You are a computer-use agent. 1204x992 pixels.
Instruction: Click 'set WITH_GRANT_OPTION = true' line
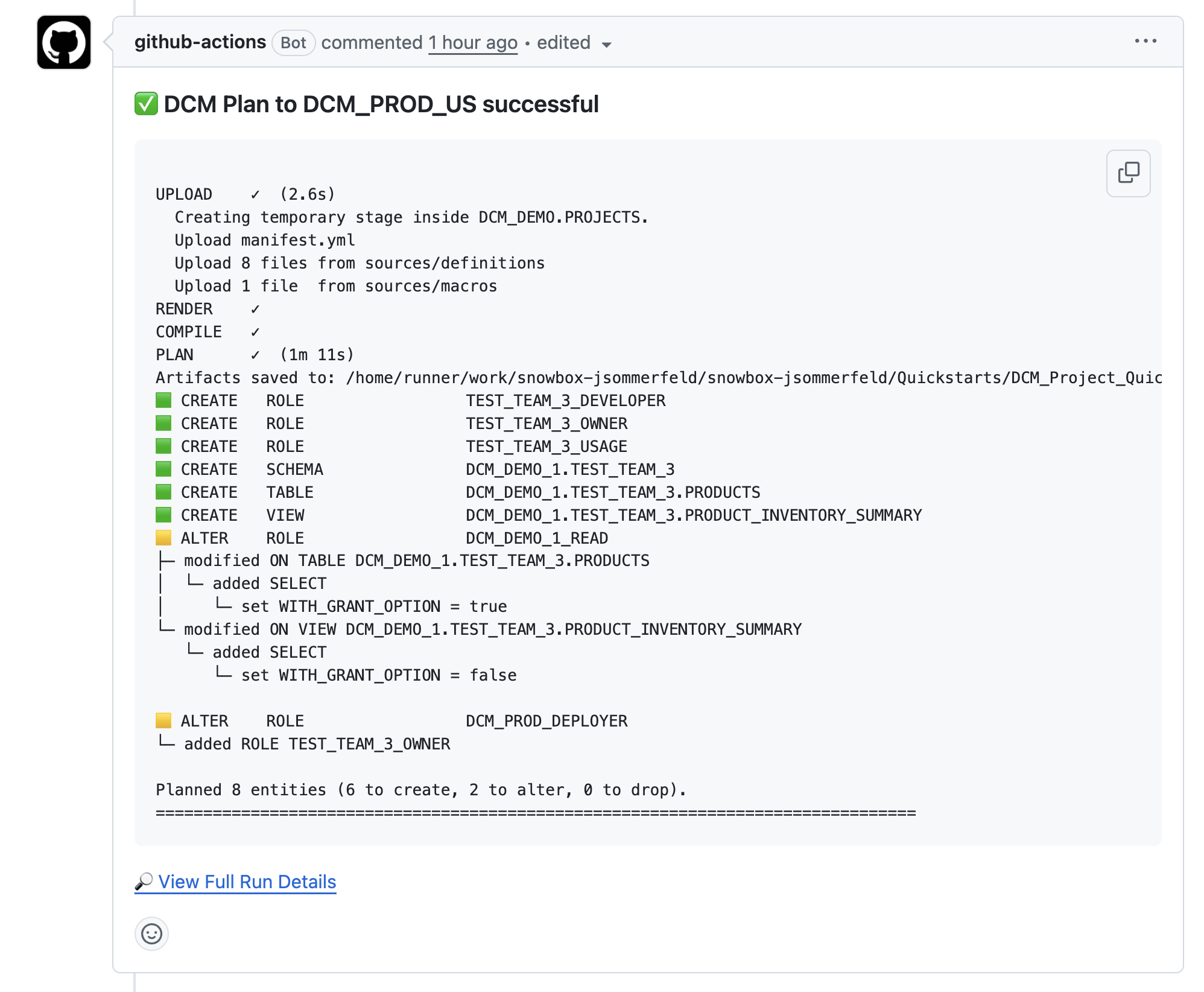pyautogui.click(x=374, y=607)
